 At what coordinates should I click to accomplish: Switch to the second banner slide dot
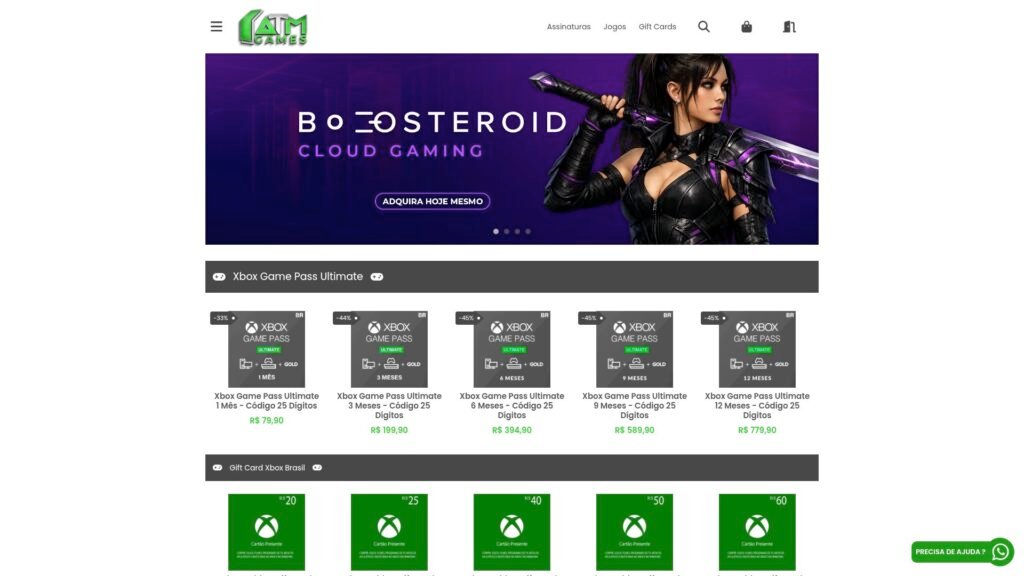[x=507, y=231]
